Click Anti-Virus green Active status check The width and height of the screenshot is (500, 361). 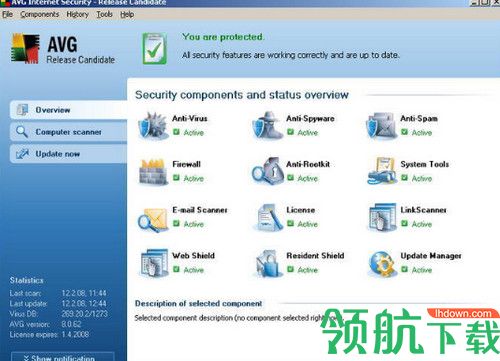[176, 132]
